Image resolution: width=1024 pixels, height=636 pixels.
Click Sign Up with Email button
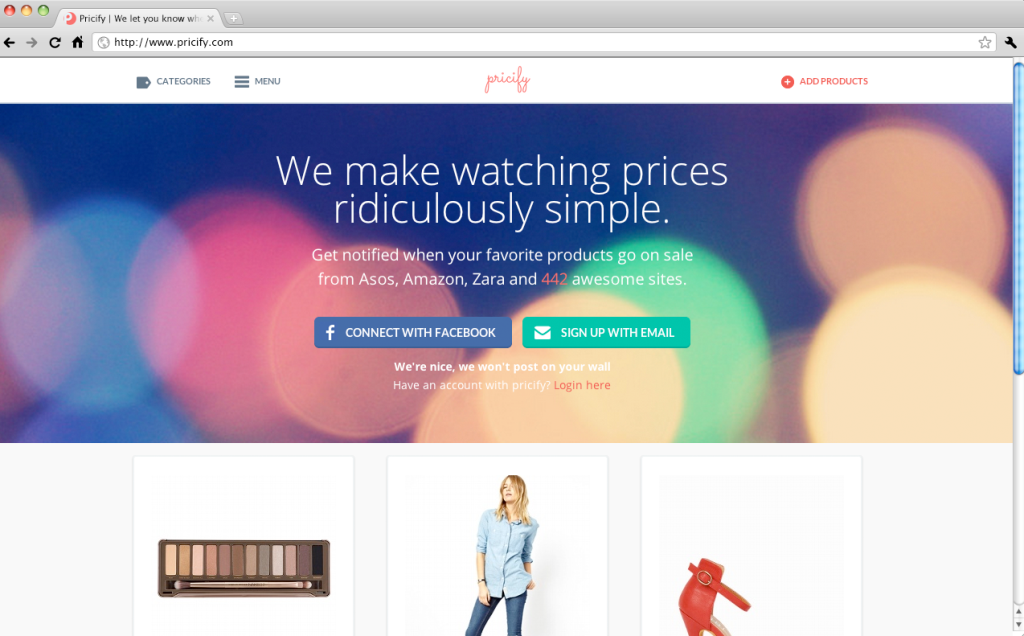606,332
